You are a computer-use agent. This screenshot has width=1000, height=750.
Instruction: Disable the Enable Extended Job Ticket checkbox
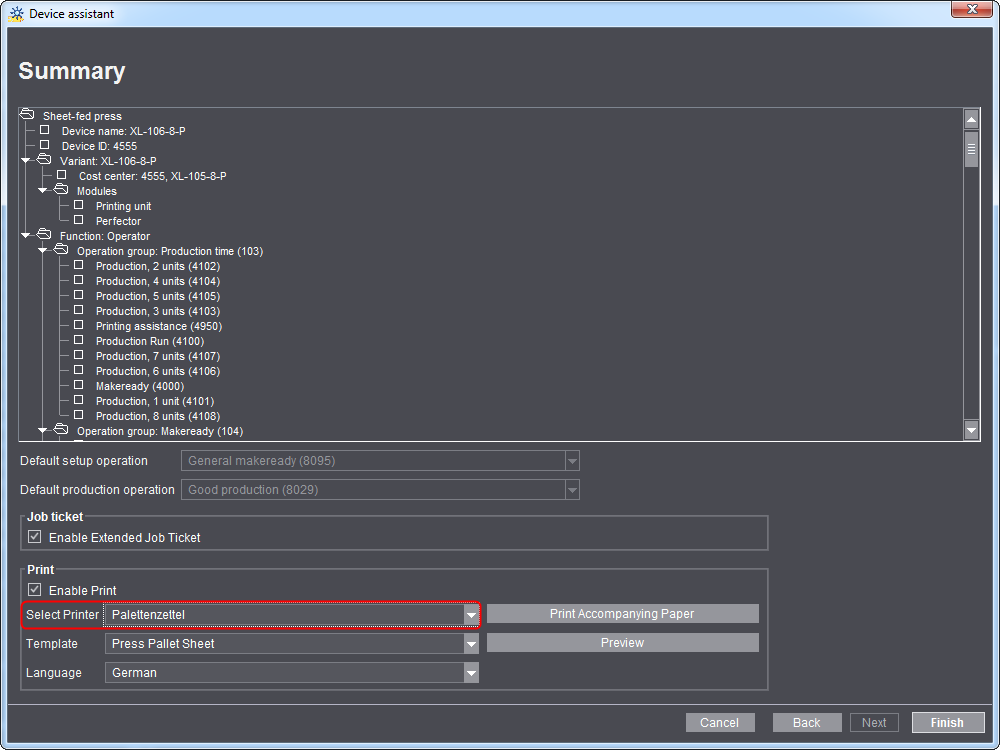[35, 537]
